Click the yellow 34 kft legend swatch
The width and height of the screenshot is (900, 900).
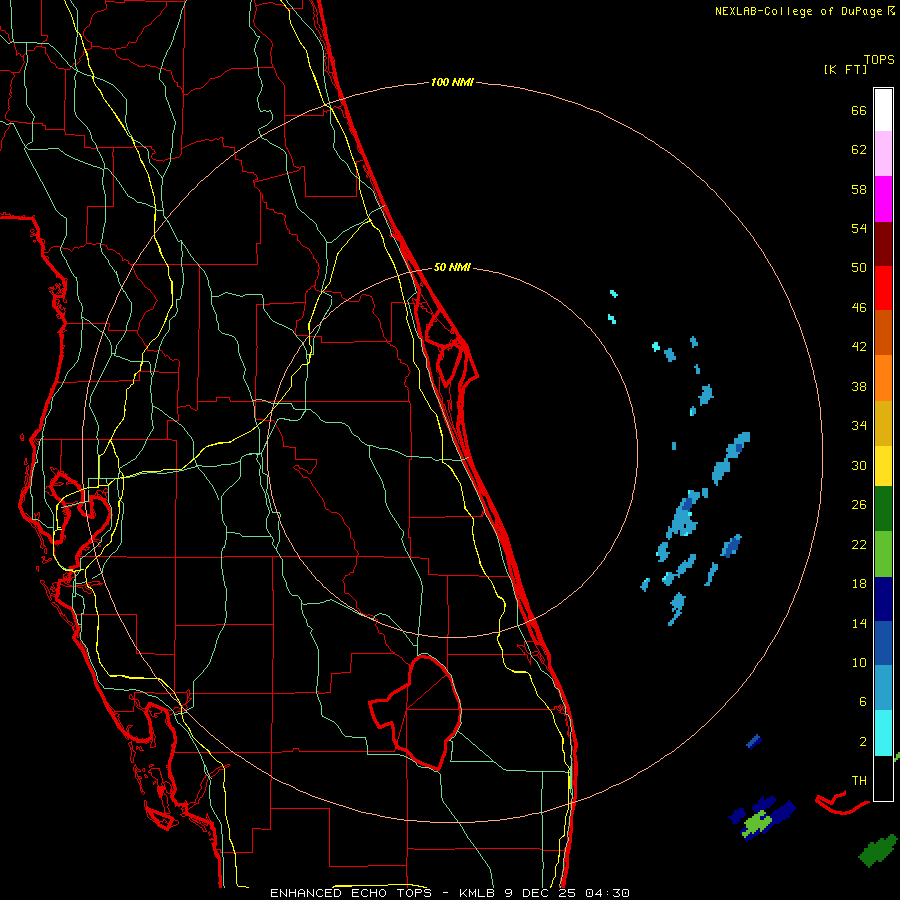(x=883, y=465)
